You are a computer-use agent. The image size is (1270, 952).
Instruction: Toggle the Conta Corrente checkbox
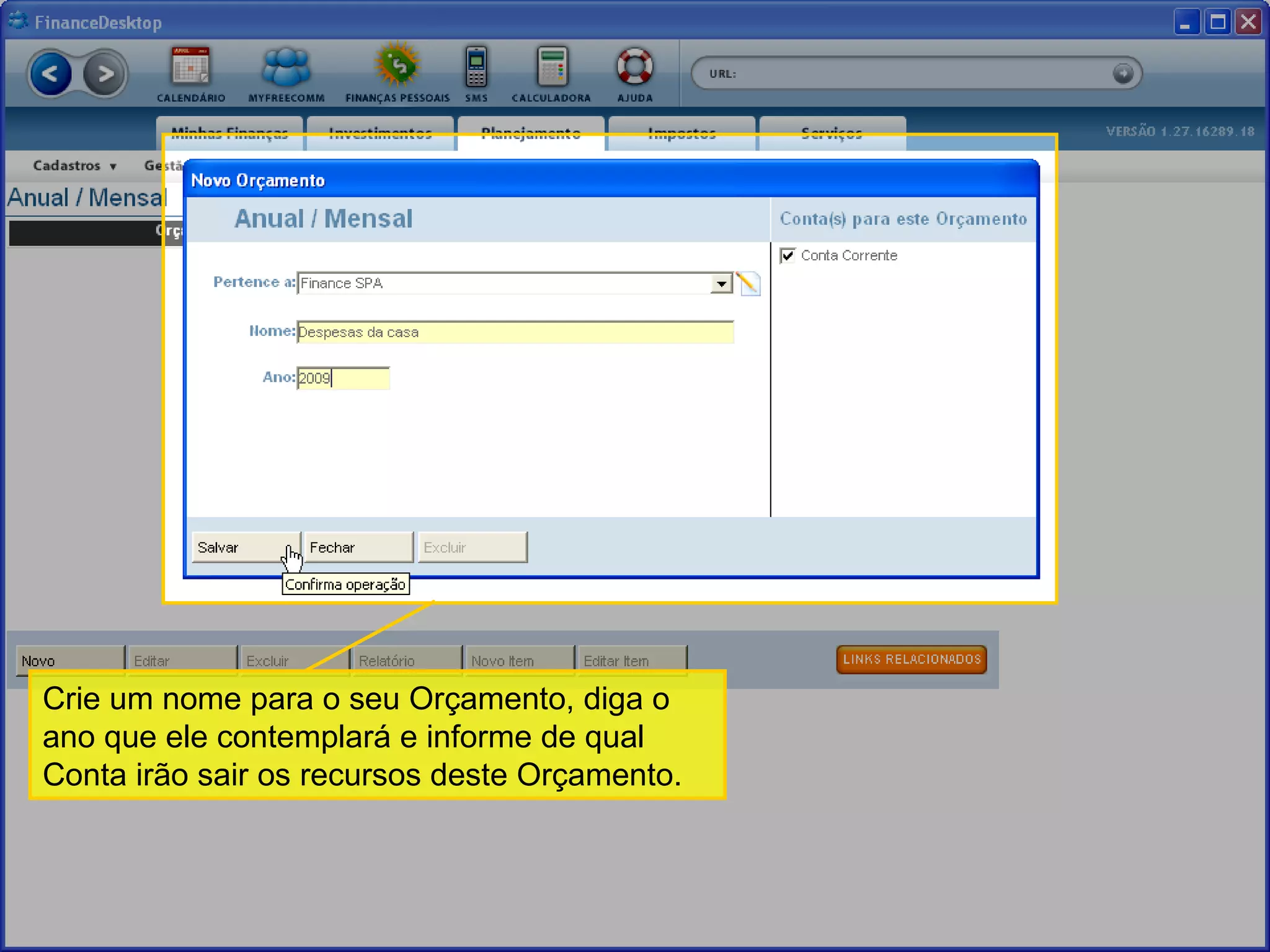tap(788, 255)
